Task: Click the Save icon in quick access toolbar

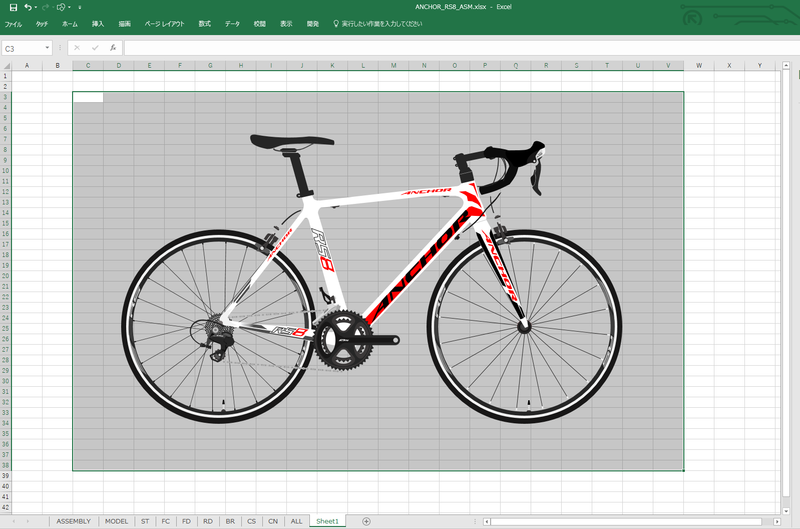Action: (13, 7)
